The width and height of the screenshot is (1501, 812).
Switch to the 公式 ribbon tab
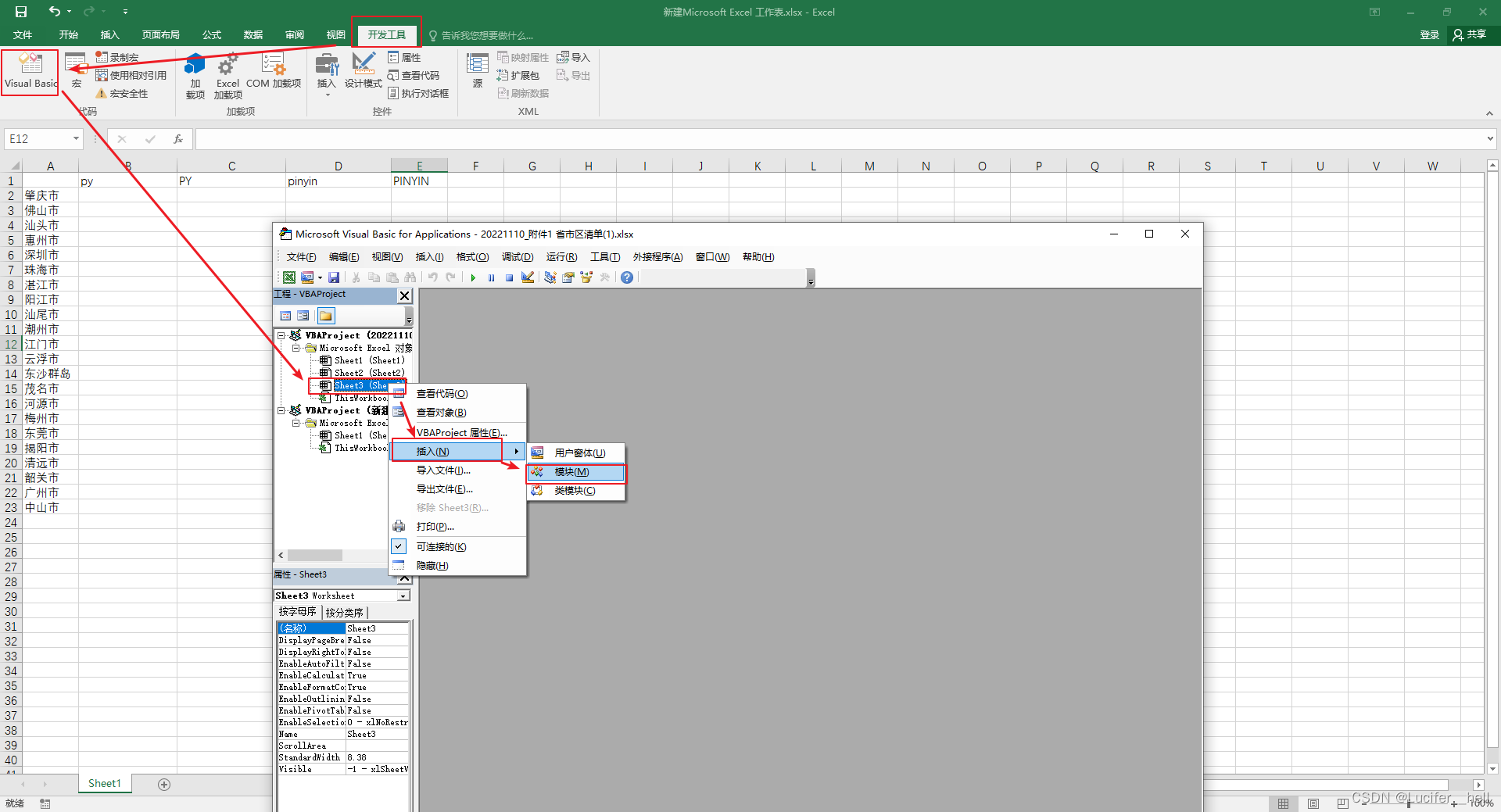212,34
